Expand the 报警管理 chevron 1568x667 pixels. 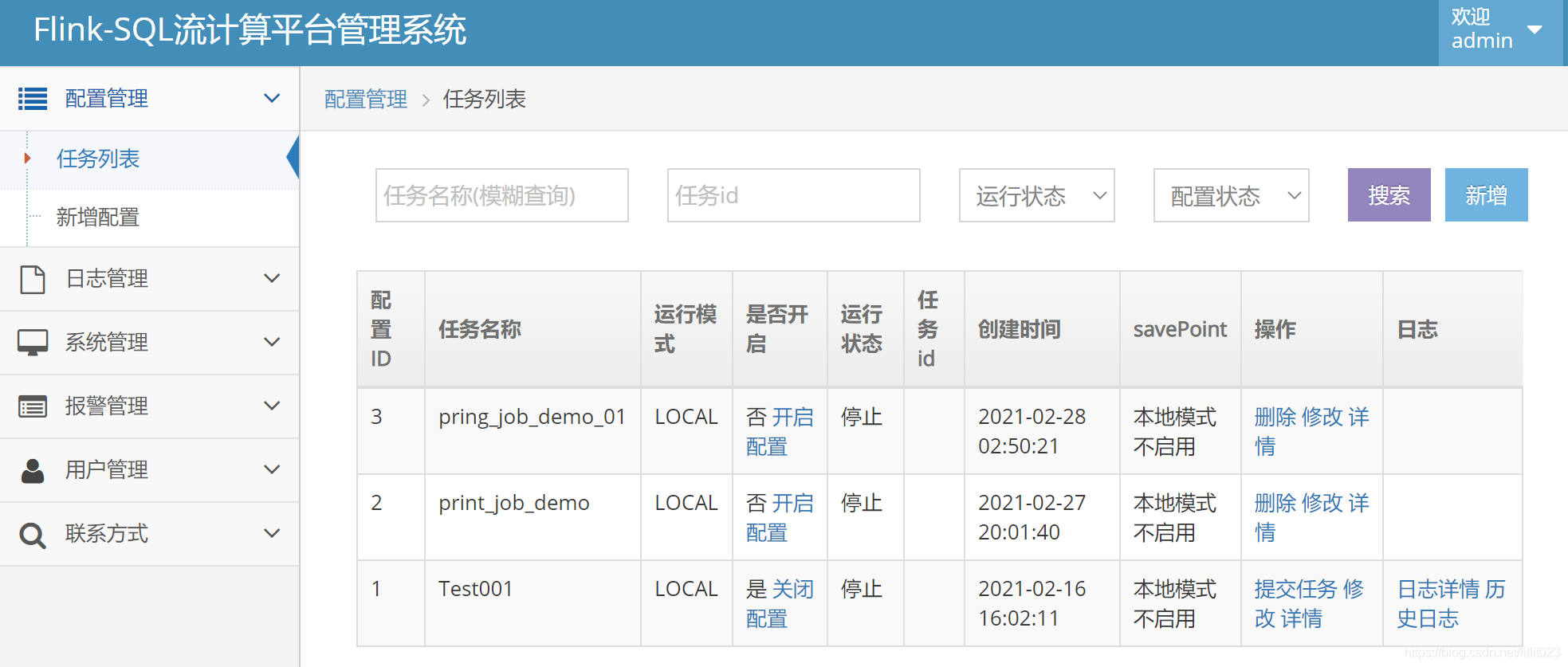(x=272, y=406)
